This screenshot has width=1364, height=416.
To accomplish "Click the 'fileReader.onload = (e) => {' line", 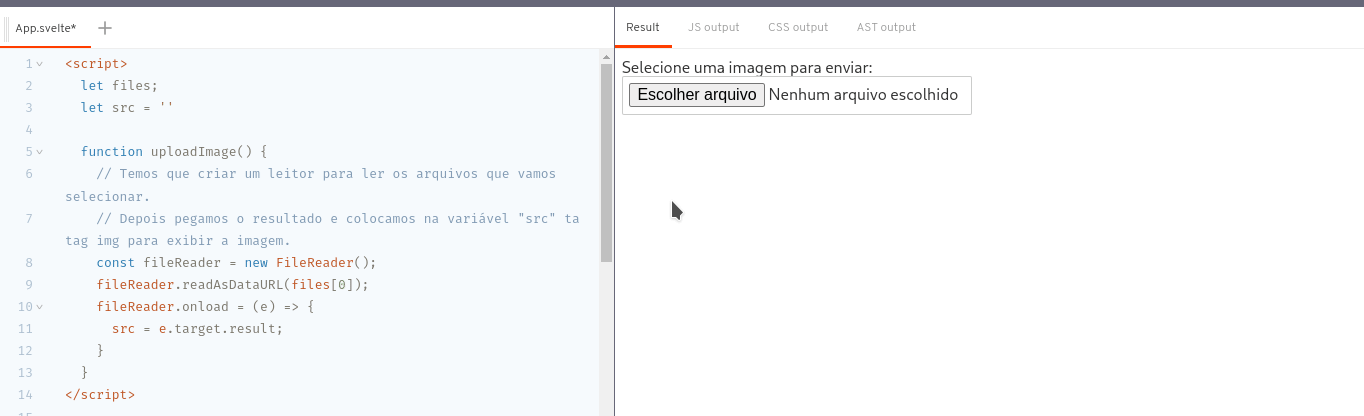I will click(206, 306).
